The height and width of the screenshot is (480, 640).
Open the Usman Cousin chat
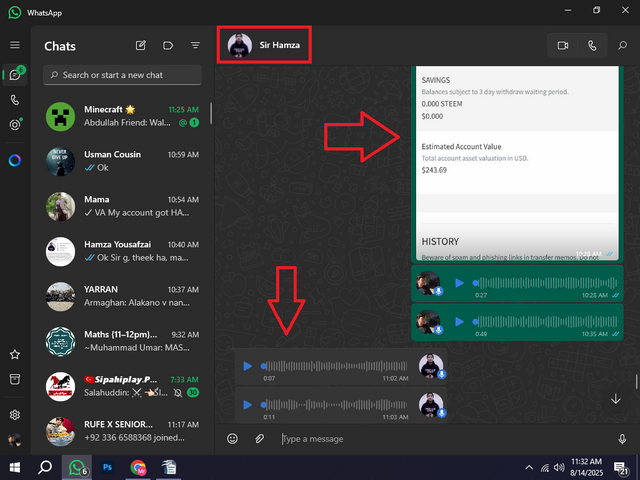tap(122, 161)
